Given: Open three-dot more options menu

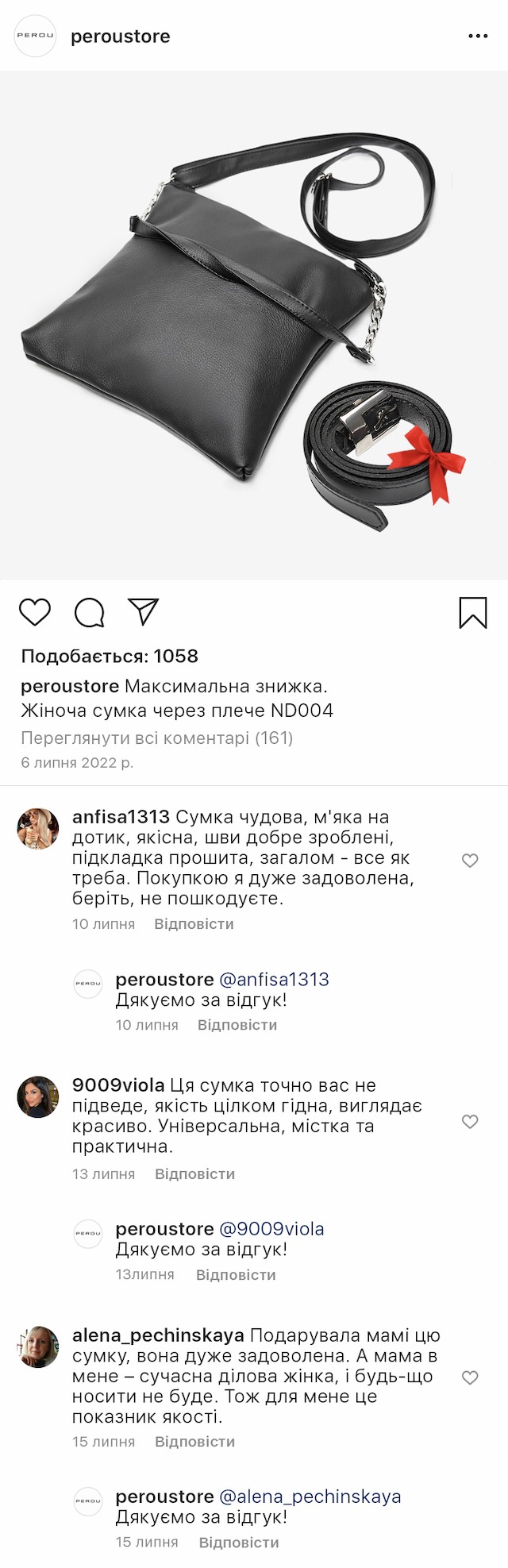Looking at the screenshot, I should (x=478, y=37).
